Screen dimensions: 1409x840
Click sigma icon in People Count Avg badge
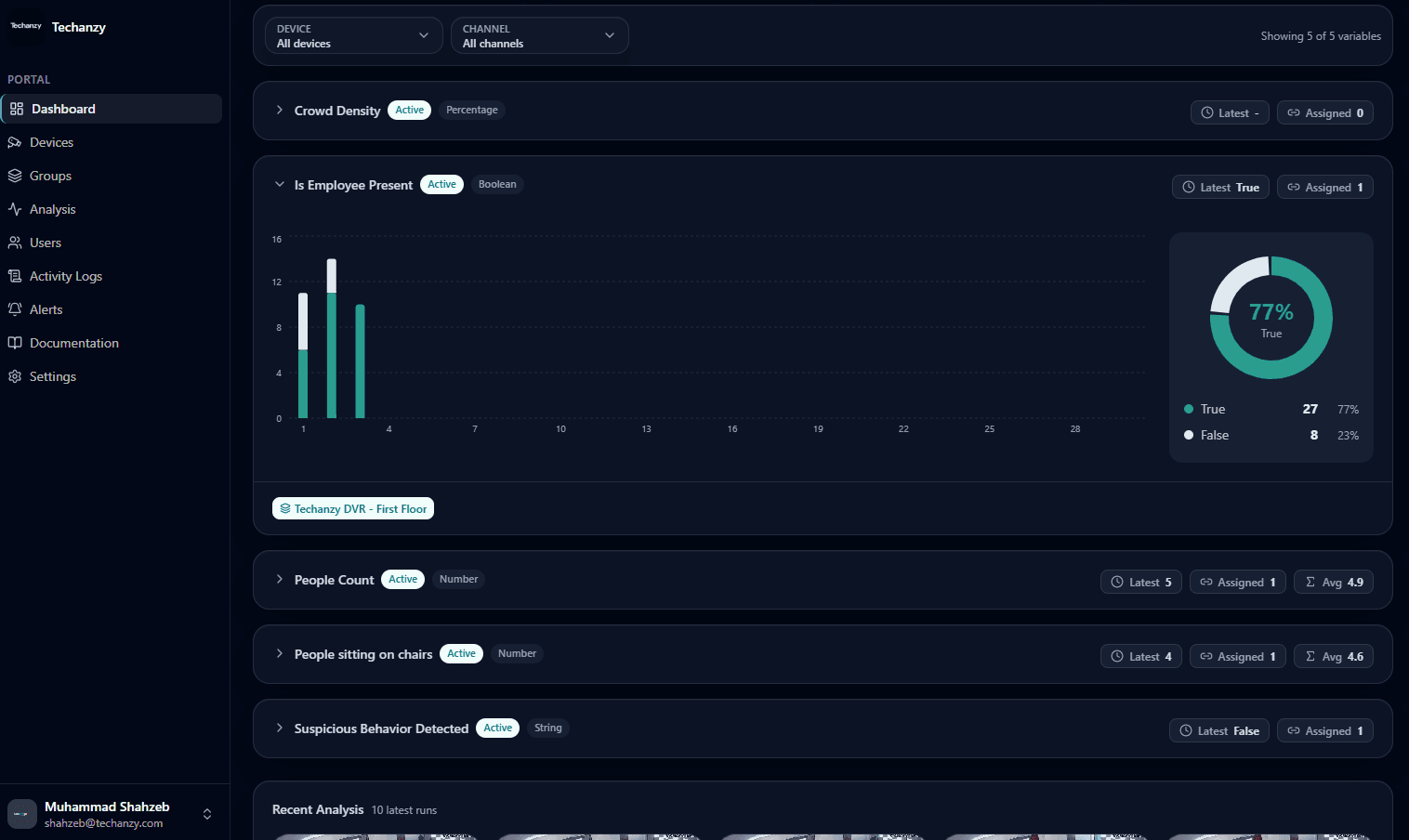1310,582
